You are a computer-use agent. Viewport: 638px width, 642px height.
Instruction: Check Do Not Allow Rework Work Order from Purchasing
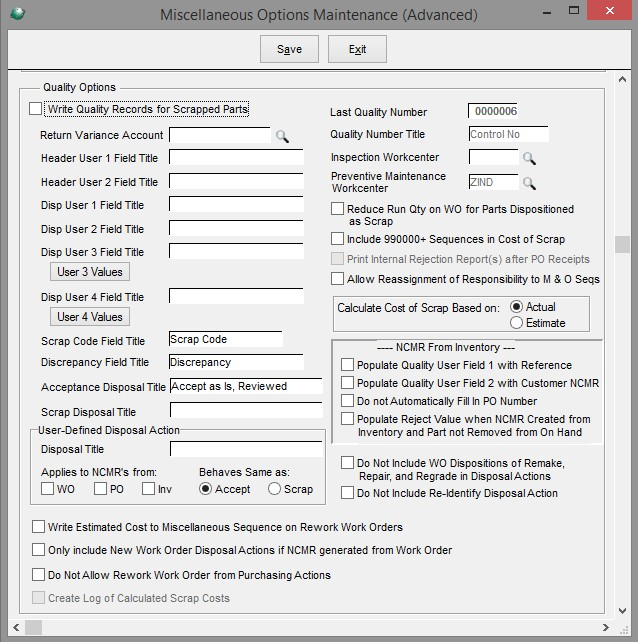point(38,575)
